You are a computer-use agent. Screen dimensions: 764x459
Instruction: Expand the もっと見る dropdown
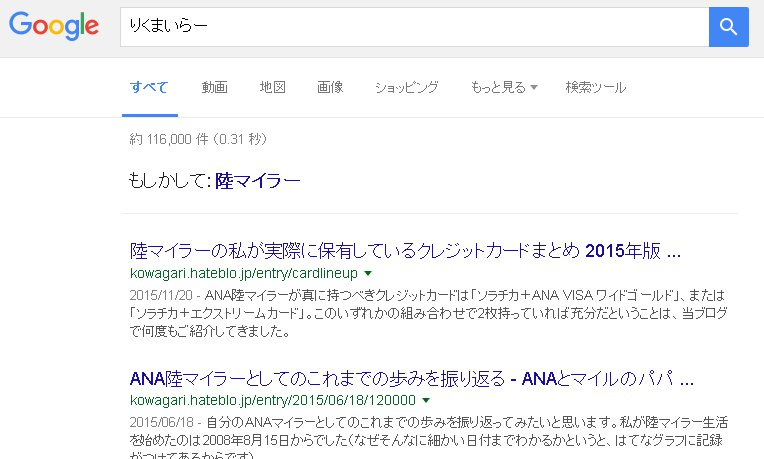tap(504, 87)
